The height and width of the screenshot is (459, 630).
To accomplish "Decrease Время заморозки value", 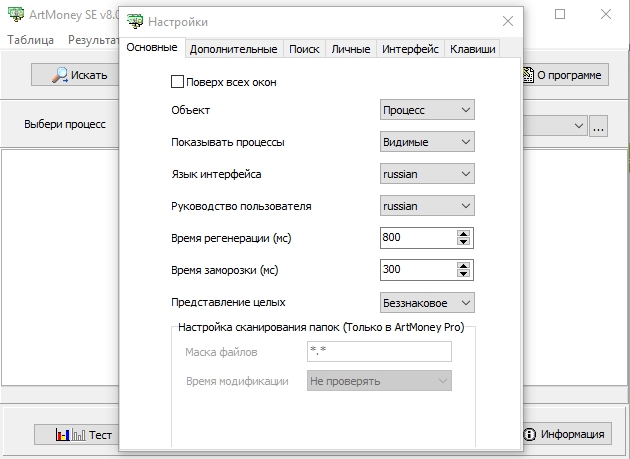I will (463, 274).
